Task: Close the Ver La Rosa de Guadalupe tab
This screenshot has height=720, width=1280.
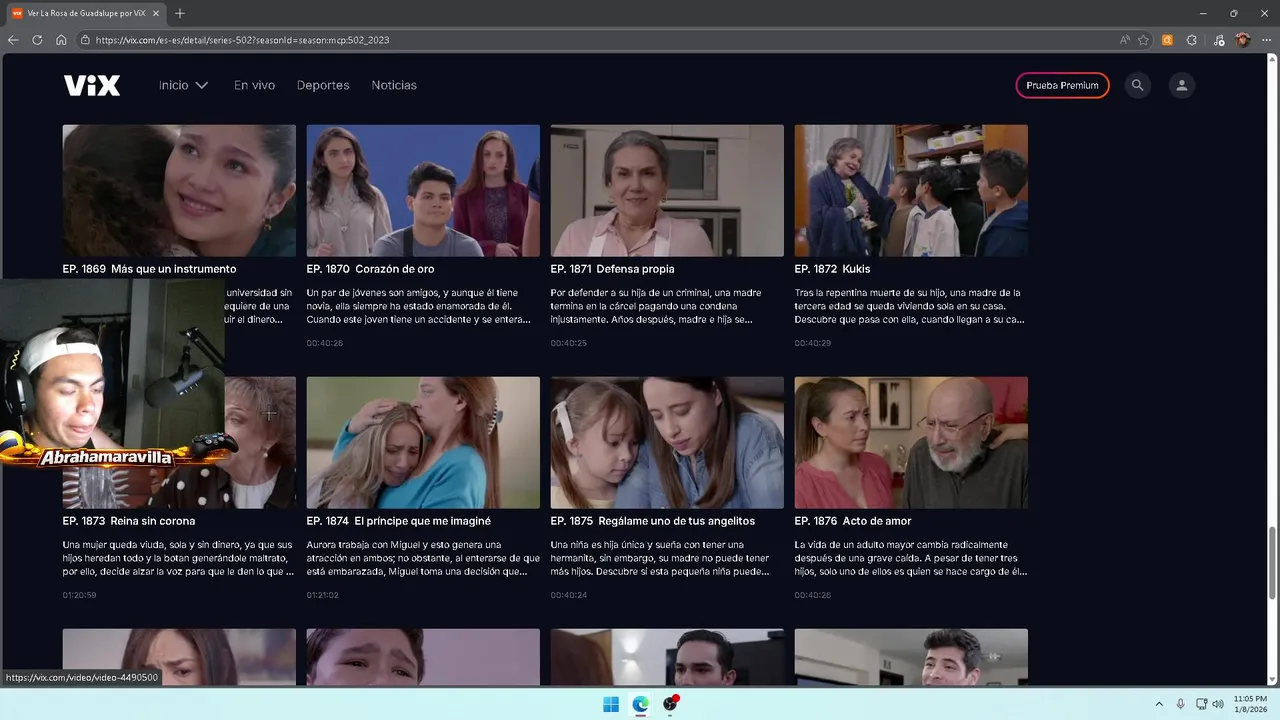Action: (155, 13)
